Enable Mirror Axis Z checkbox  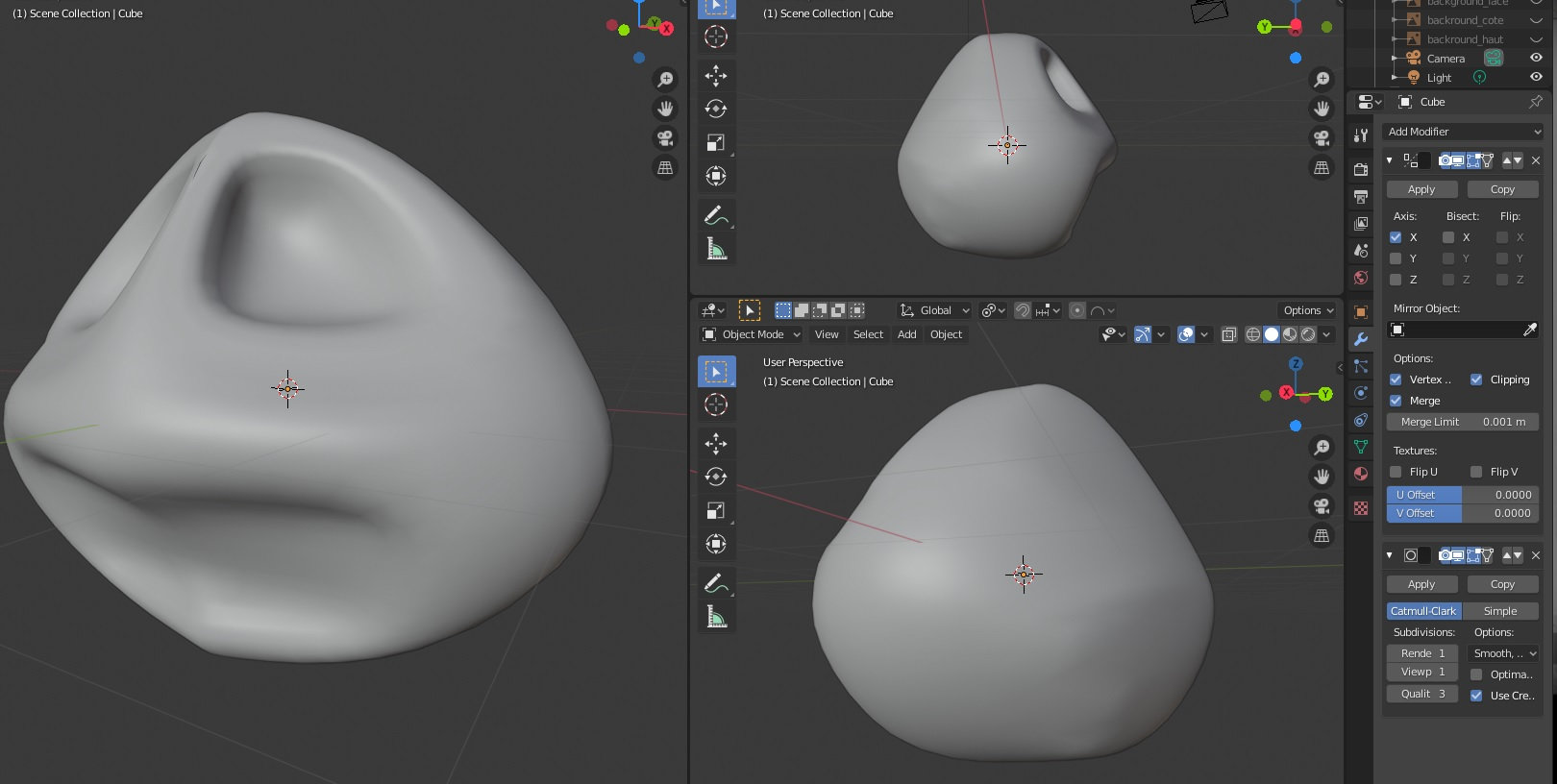click(x=1396, y=280)
